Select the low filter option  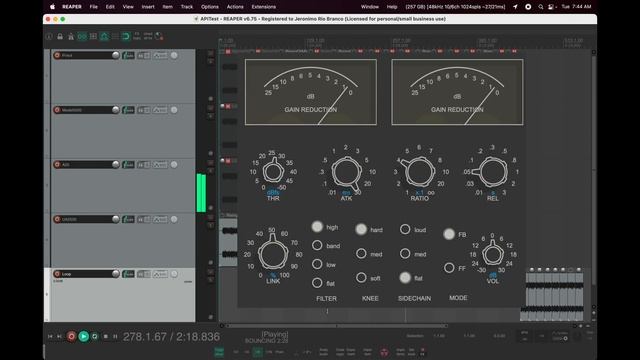317,264
